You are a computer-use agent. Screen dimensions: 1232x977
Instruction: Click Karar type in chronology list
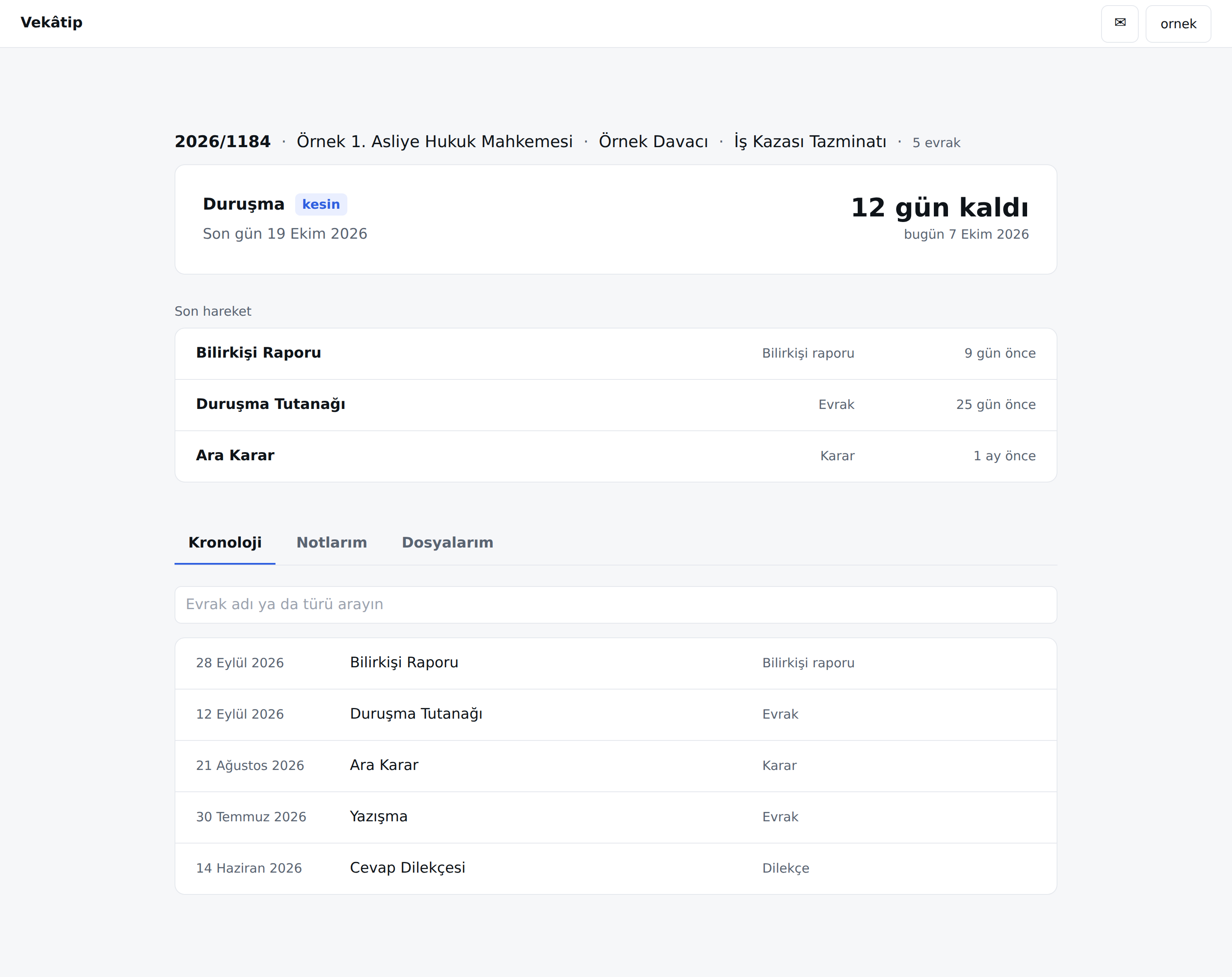click(779, 766)
